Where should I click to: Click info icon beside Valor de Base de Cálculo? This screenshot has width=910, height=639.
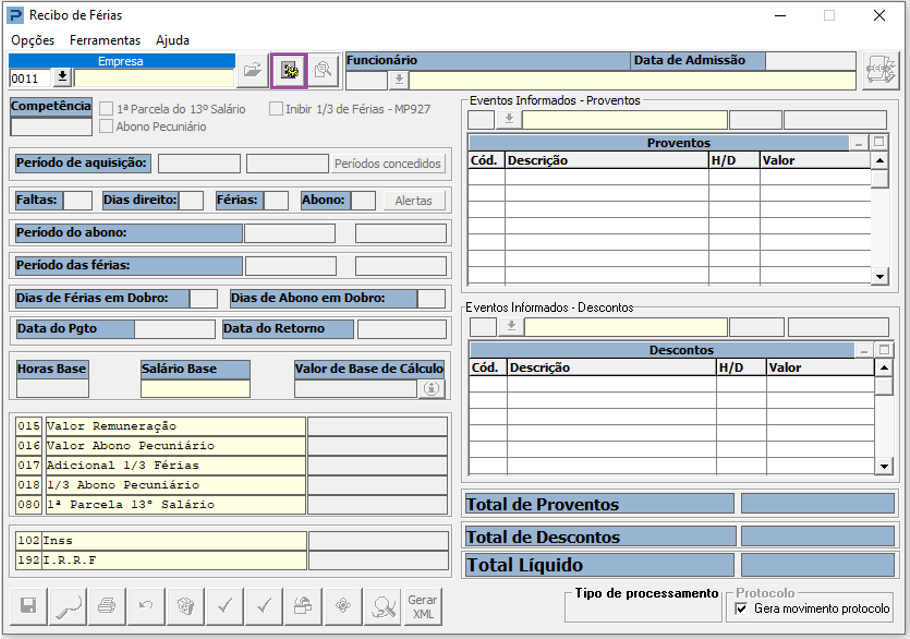coord(431,388)
